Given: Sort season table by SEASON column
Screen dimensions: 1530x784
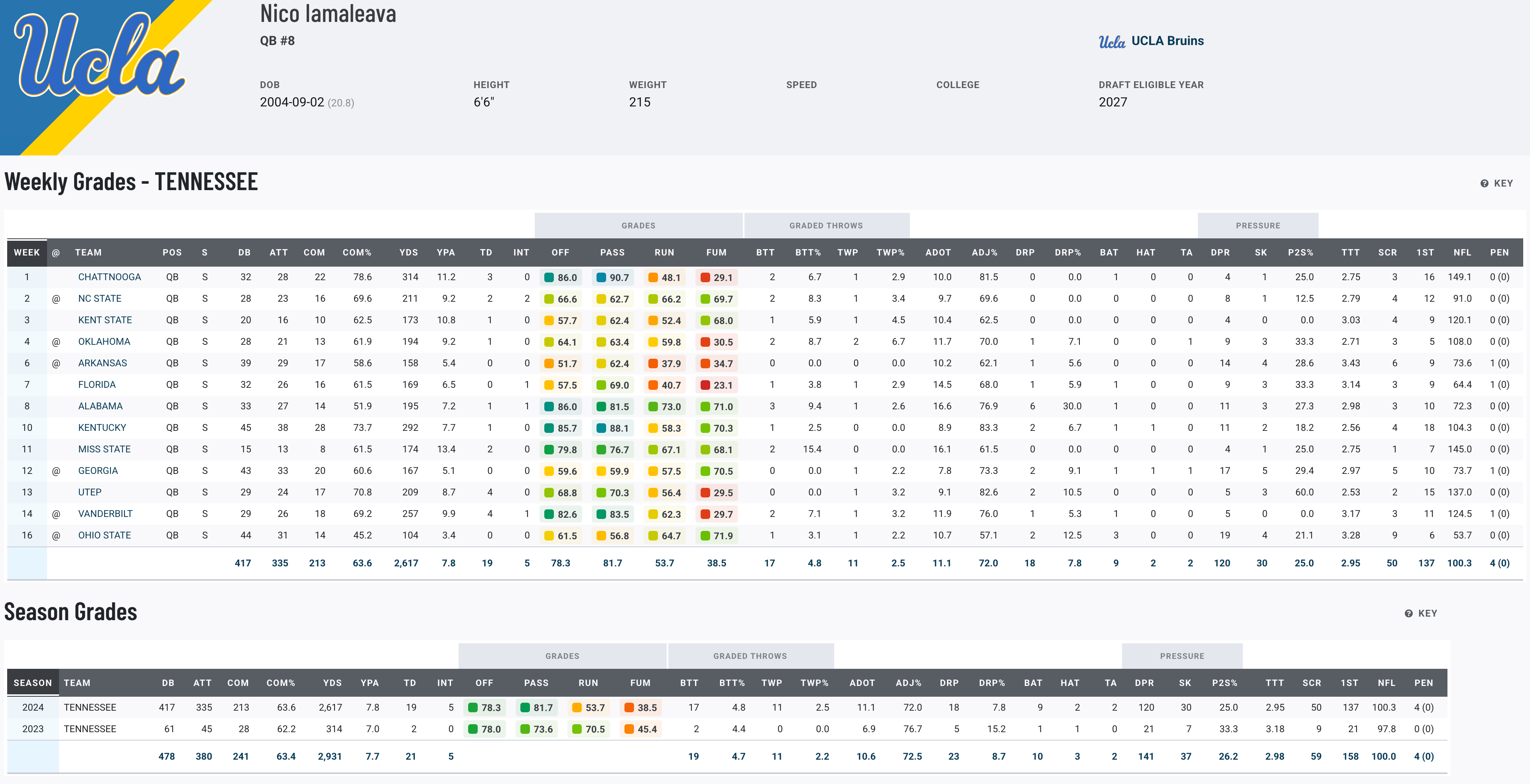Looking at the screenshot, I should point(33,683).
